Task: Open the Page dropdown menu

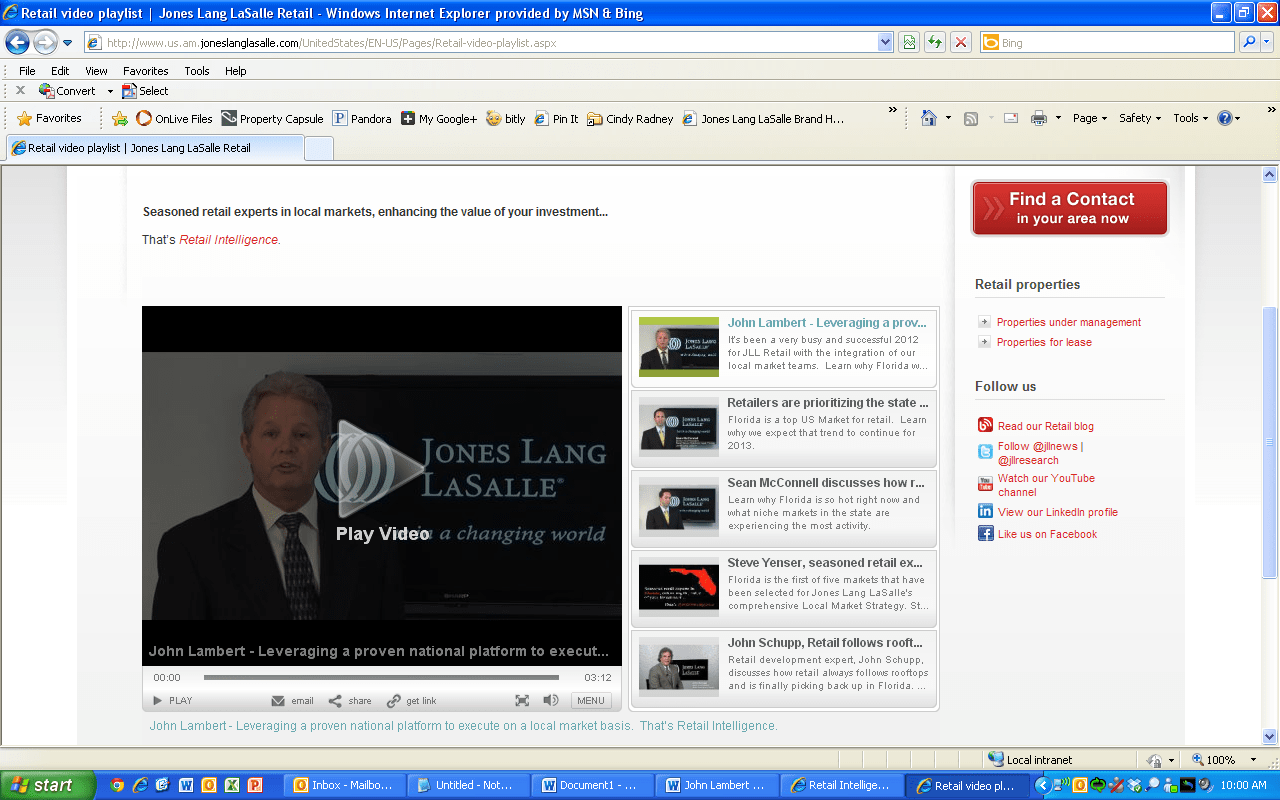Action: 1090,118
